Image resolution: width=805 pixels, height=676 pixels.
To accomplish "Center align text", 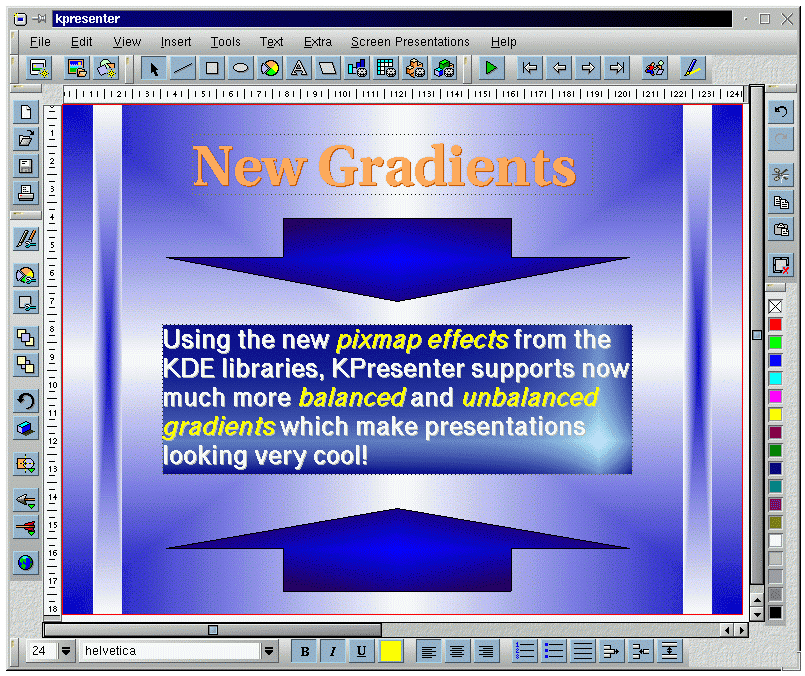I will (457, 651).
